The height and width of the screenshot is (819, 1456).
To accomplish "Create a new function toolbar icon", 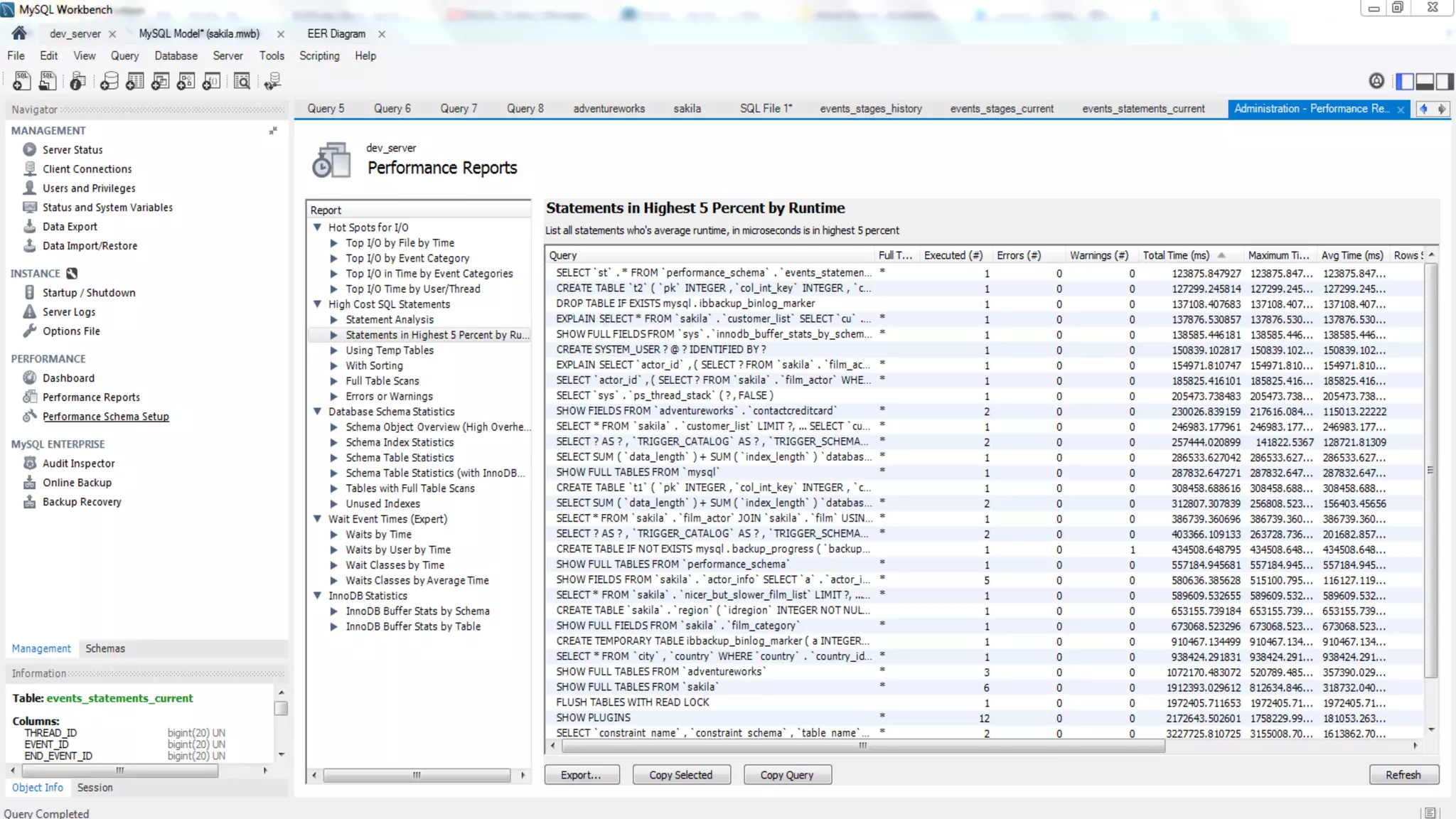I will [x=211, y=81].
